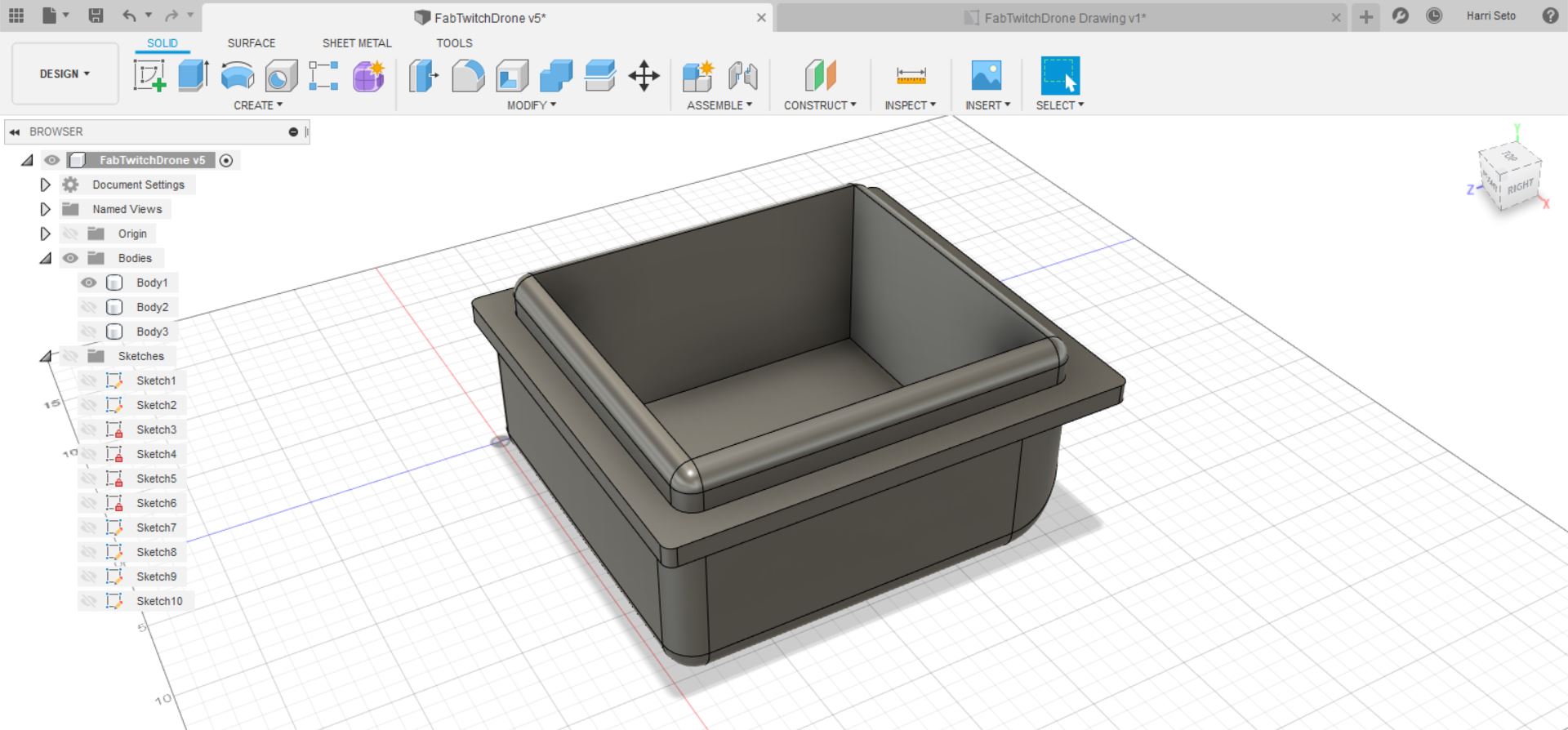Select the Hole tool
Screen dimensions: 1568x730
281,75
